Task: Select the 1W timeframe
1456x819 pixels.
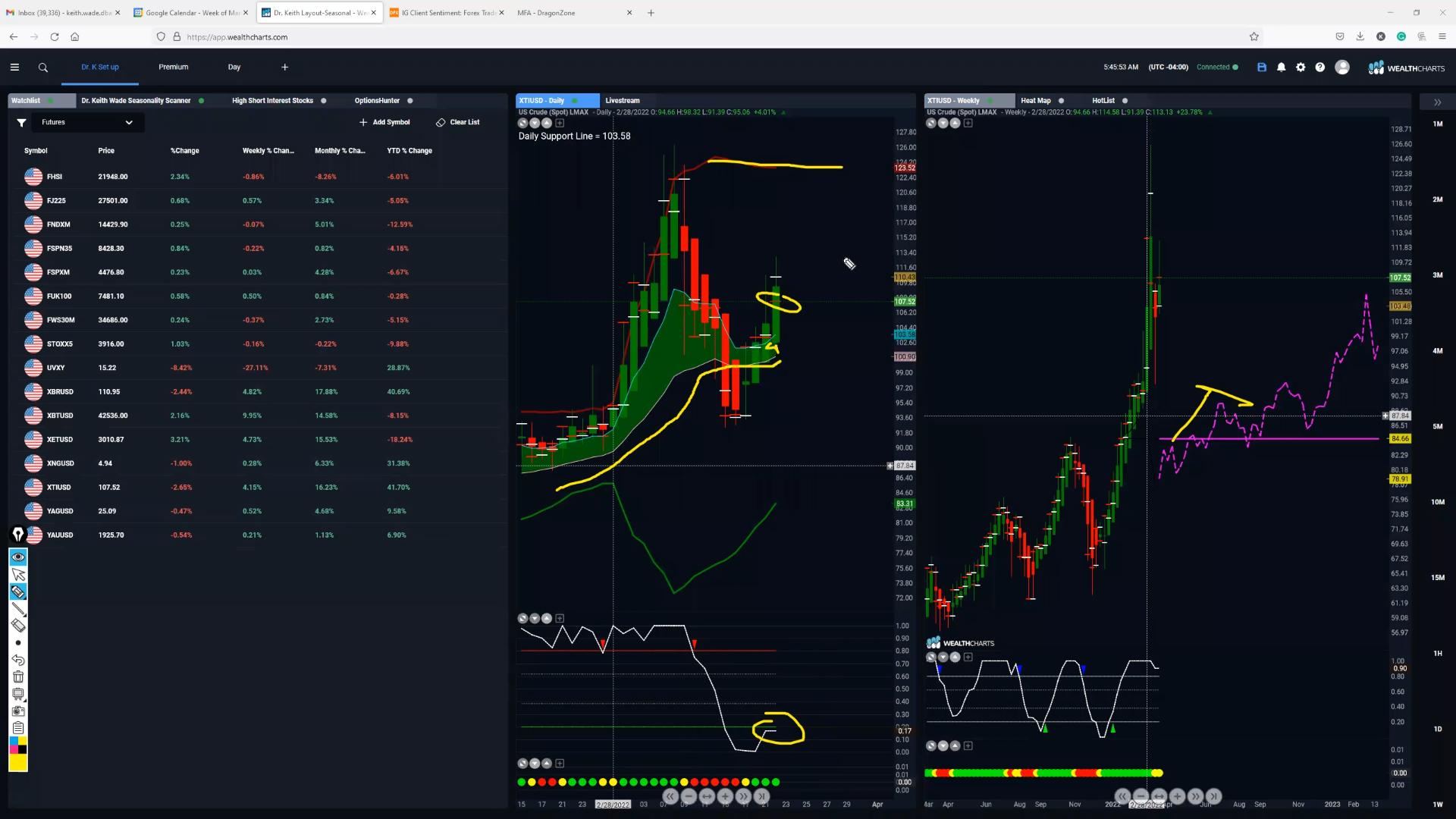Action: (x=1438, y=805)
